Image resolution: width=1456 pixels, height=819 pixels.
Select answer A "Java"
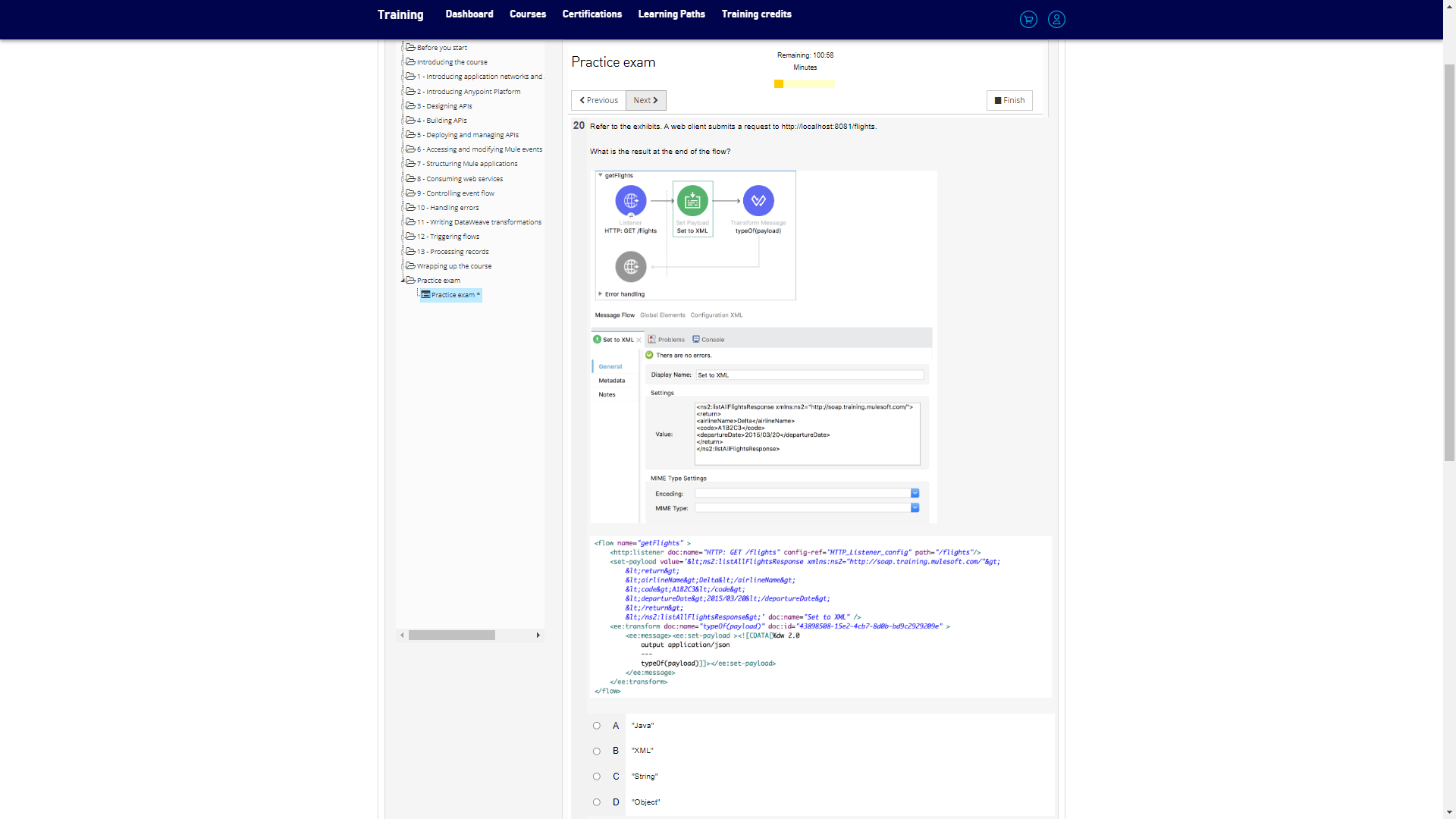pos(597,726)
